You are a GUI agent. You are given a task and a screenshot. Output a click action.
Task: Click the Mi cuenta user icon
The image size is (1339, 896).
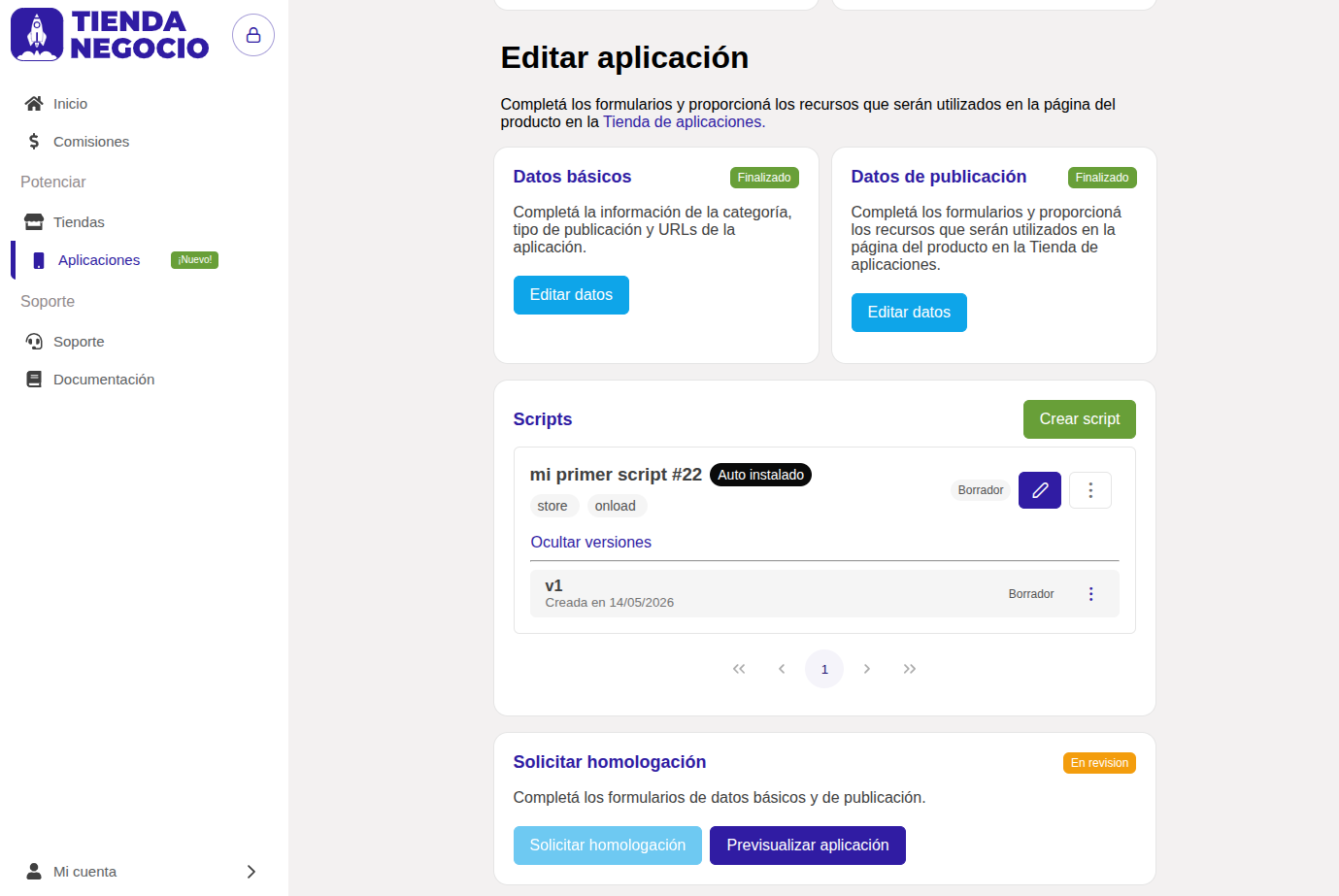pyautogui.click(x=34, y=872)
